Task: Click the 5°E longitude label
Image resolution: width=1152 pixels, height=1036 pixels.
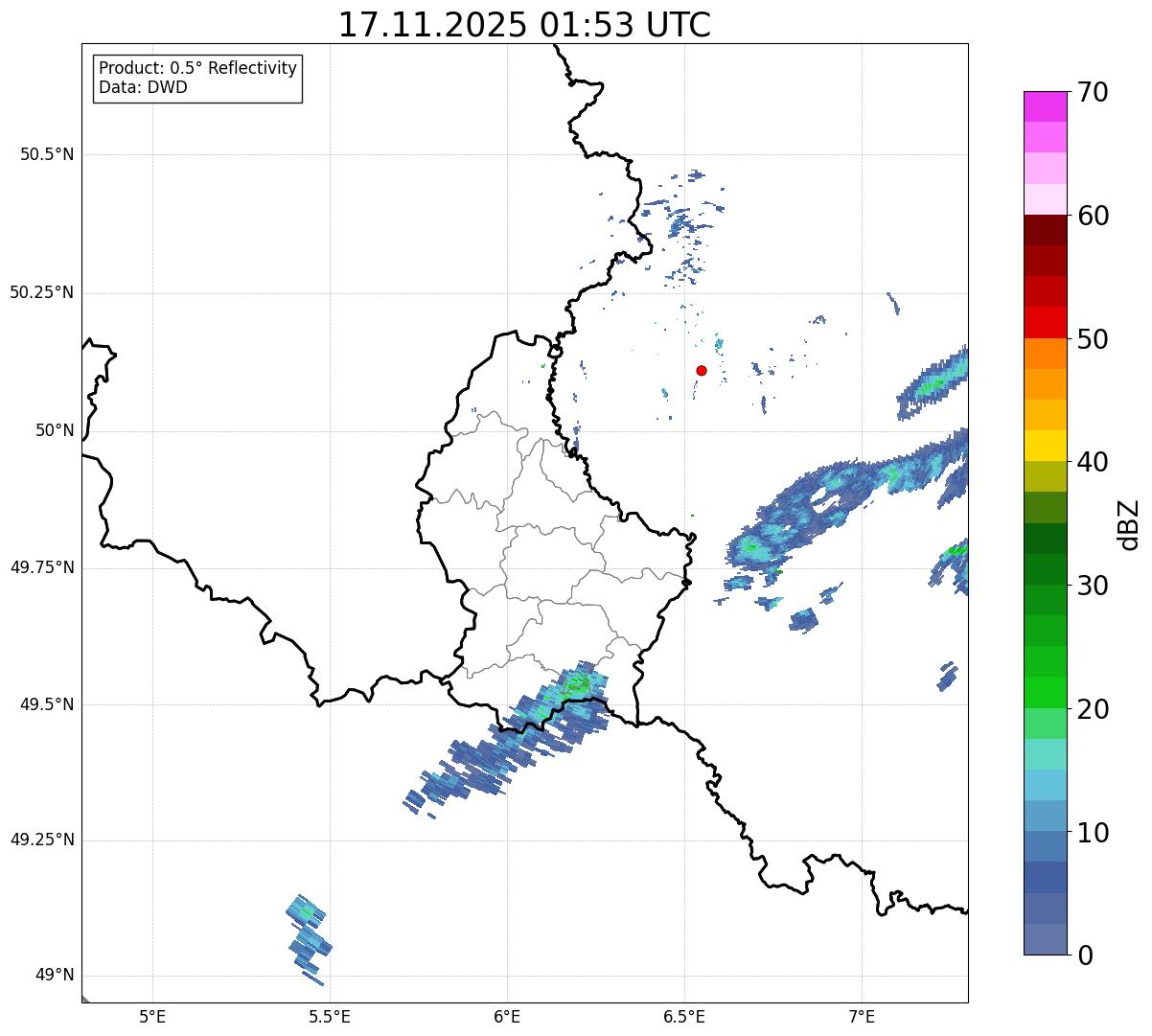Action: (x=152, y=1016)
